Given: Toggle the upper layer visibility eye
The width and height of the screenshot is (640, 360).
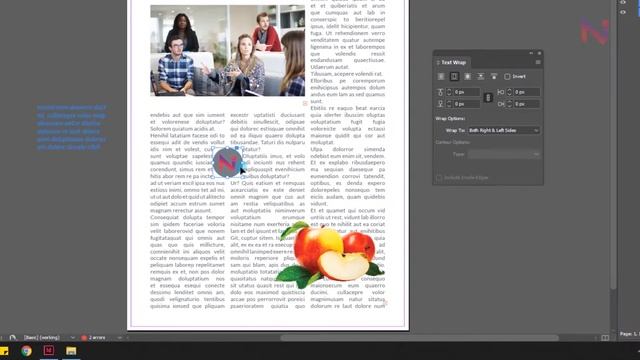Looking at the screenshot, I should (x=623, y=2).
